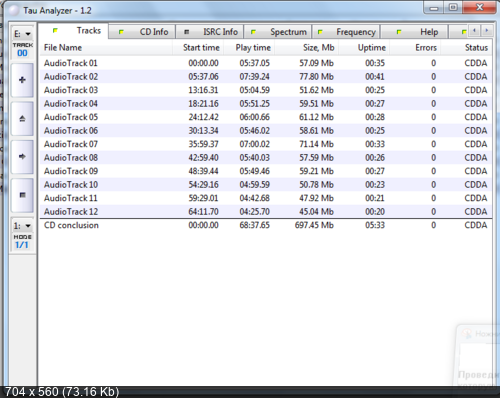The height and width of the screenshot is (398, 500).
Task: Select the AudioTrack 12 row
Action: point(266,212)
